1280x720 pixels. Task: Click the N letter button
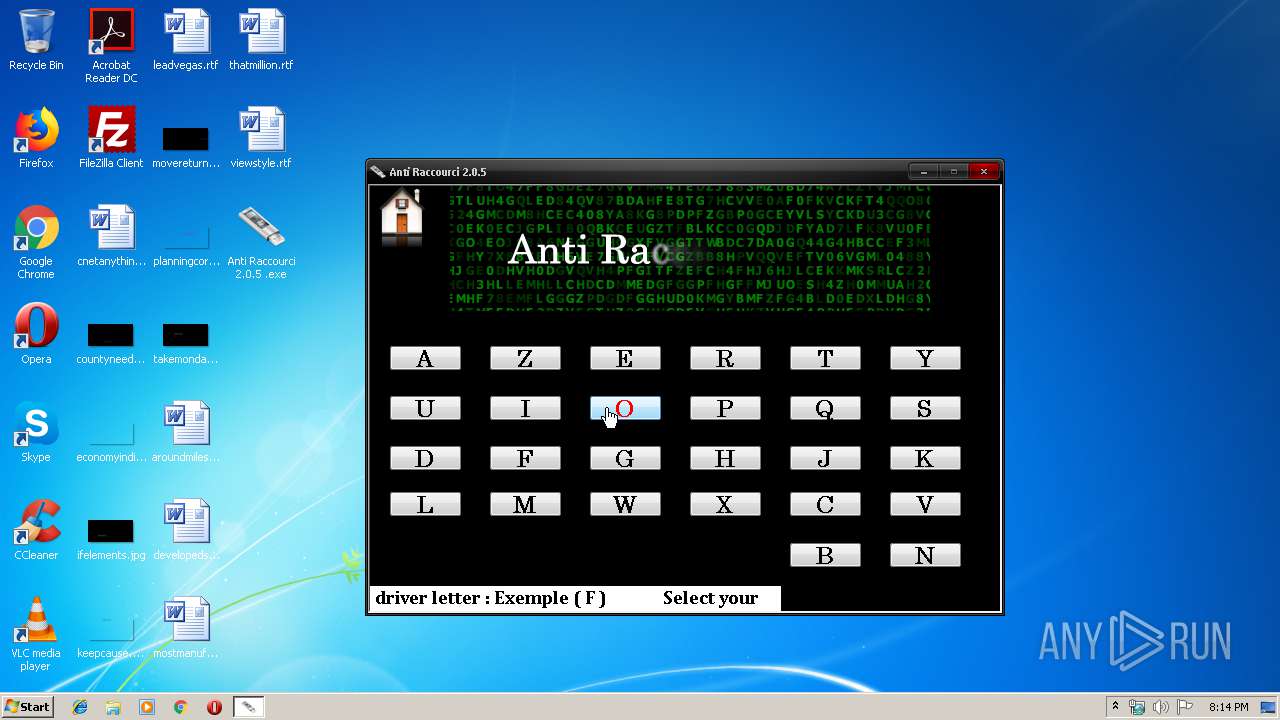925,555
